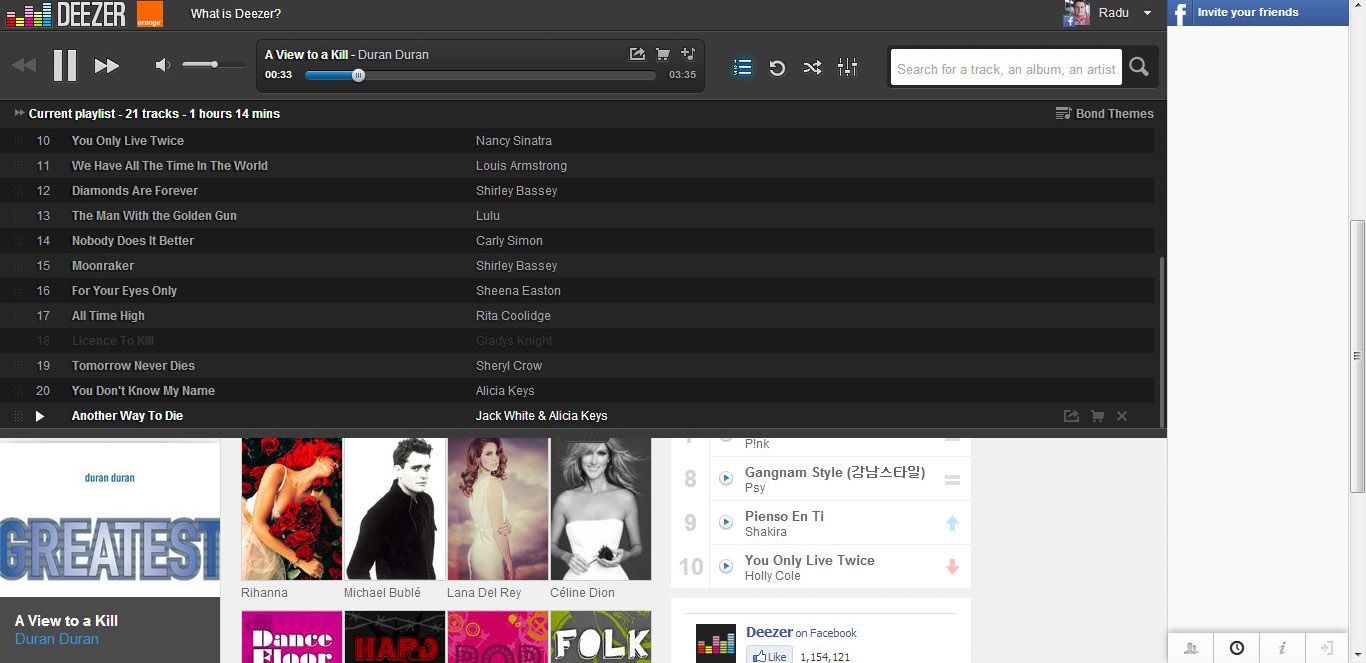Play The Man With the Golden Gun
The height and width of the screenshot is (663, 1366).
(x=154, y=216)
